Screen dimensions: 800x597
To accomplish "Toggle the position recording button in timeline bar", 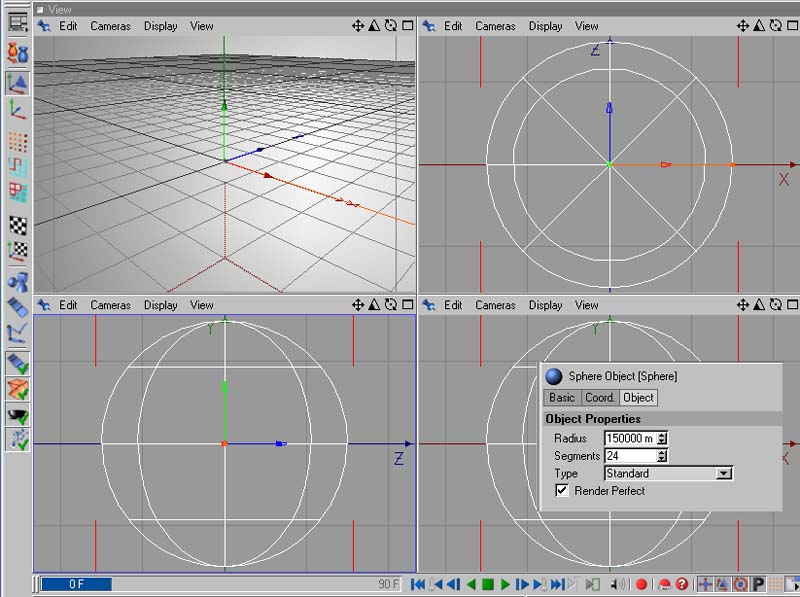I will coord(705,584).
